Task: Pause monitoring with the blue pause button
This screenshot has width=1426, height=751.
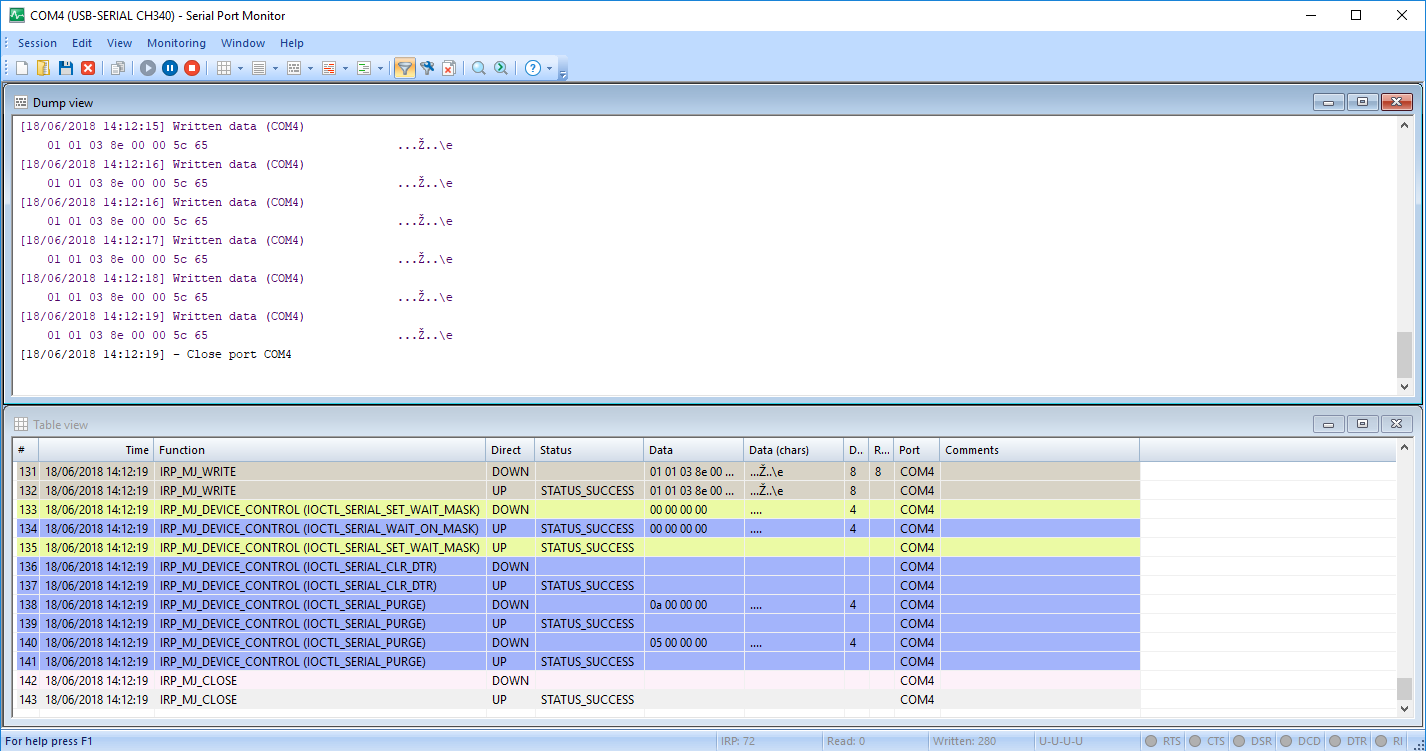Action: (x=170, y=68)
